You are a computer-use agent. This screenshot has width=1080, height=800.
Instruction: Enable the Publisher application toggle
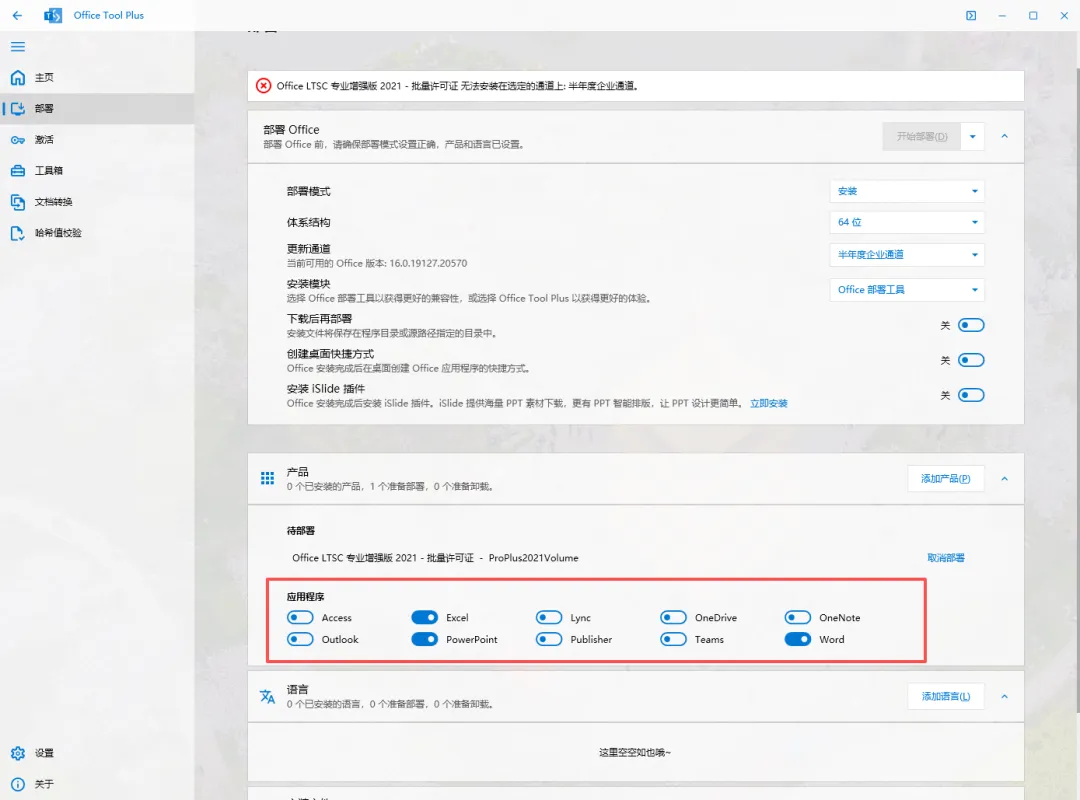pyautogui.click(x=549, y=639)
